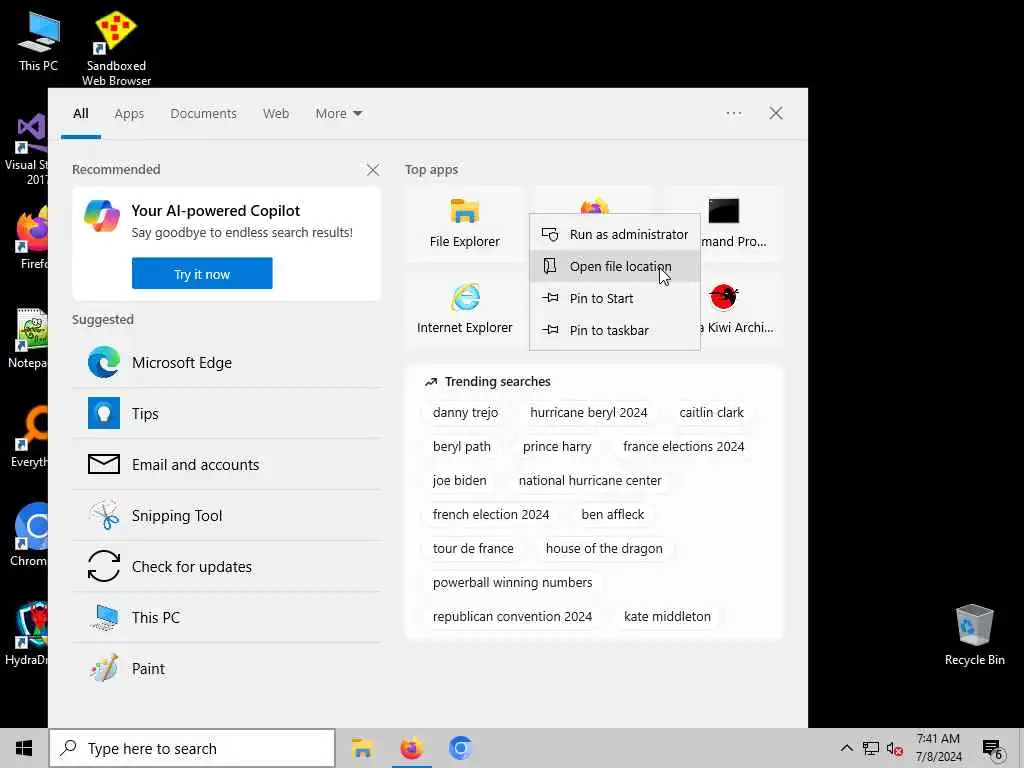Viewport: 1024px width, 768px height.
Task: Select the Visual Studio desktop shortcut
Action: [x=26, y=149]
